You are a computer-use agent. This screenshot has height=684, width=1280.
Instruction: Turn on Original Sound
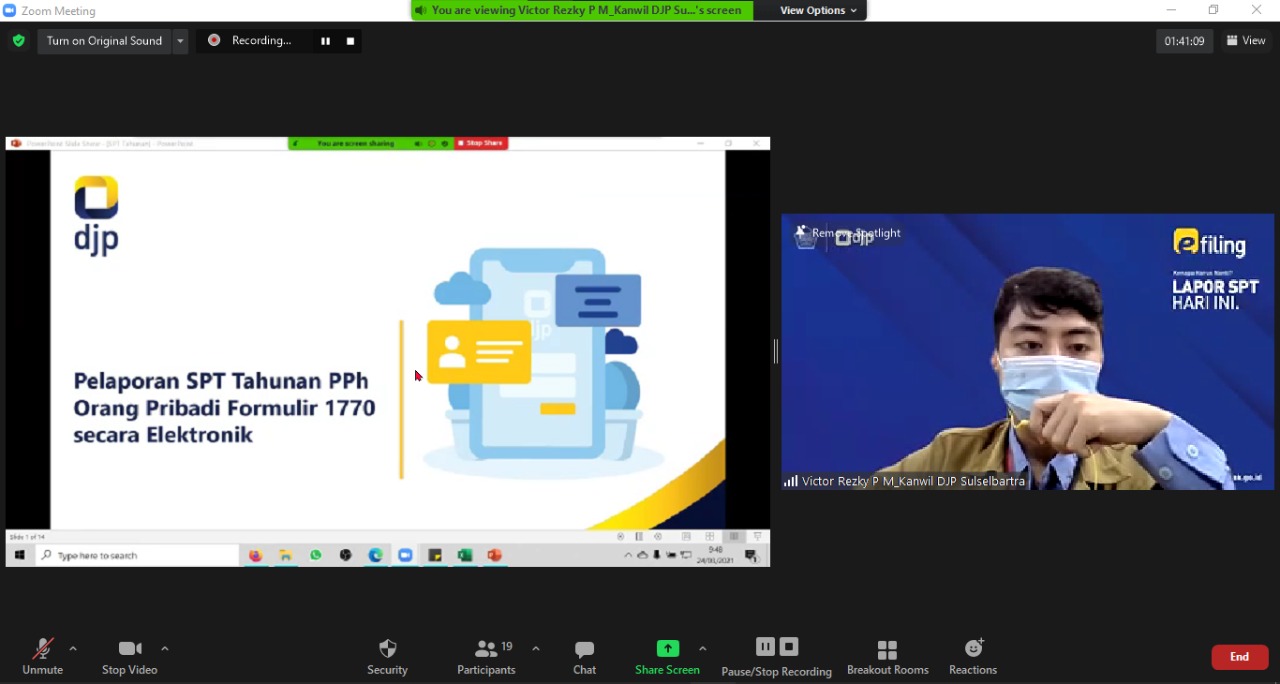pos(104,41)
